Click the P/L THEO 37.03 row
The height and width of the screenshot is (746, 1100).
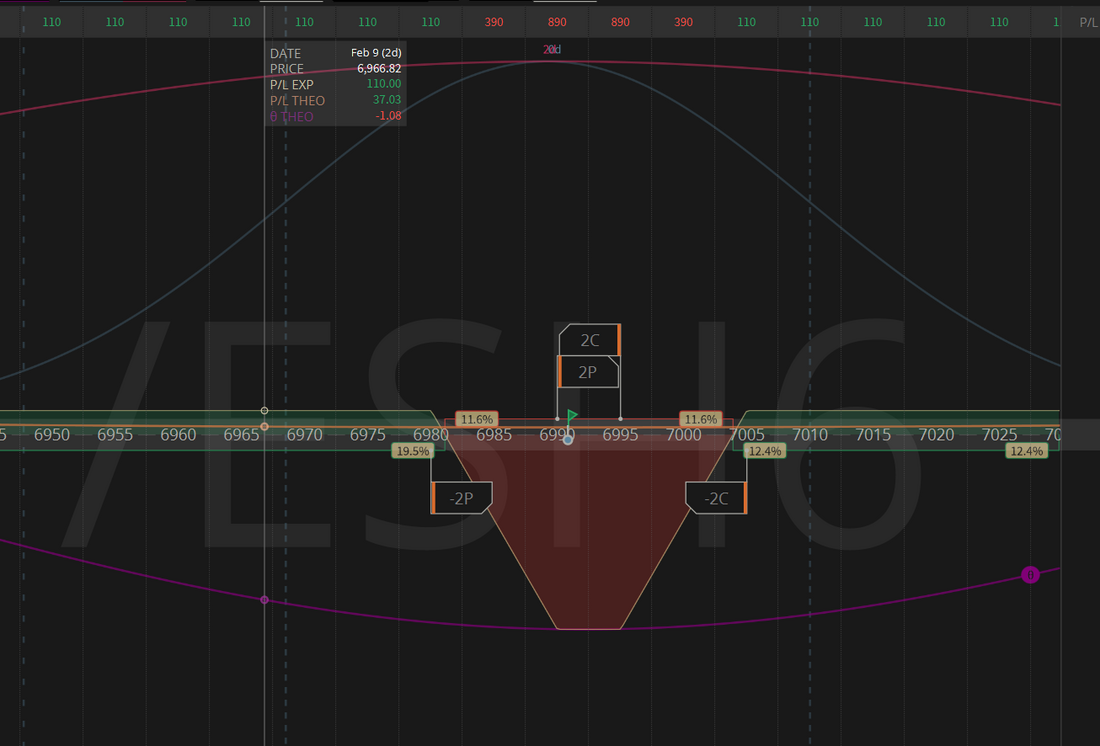335,101
